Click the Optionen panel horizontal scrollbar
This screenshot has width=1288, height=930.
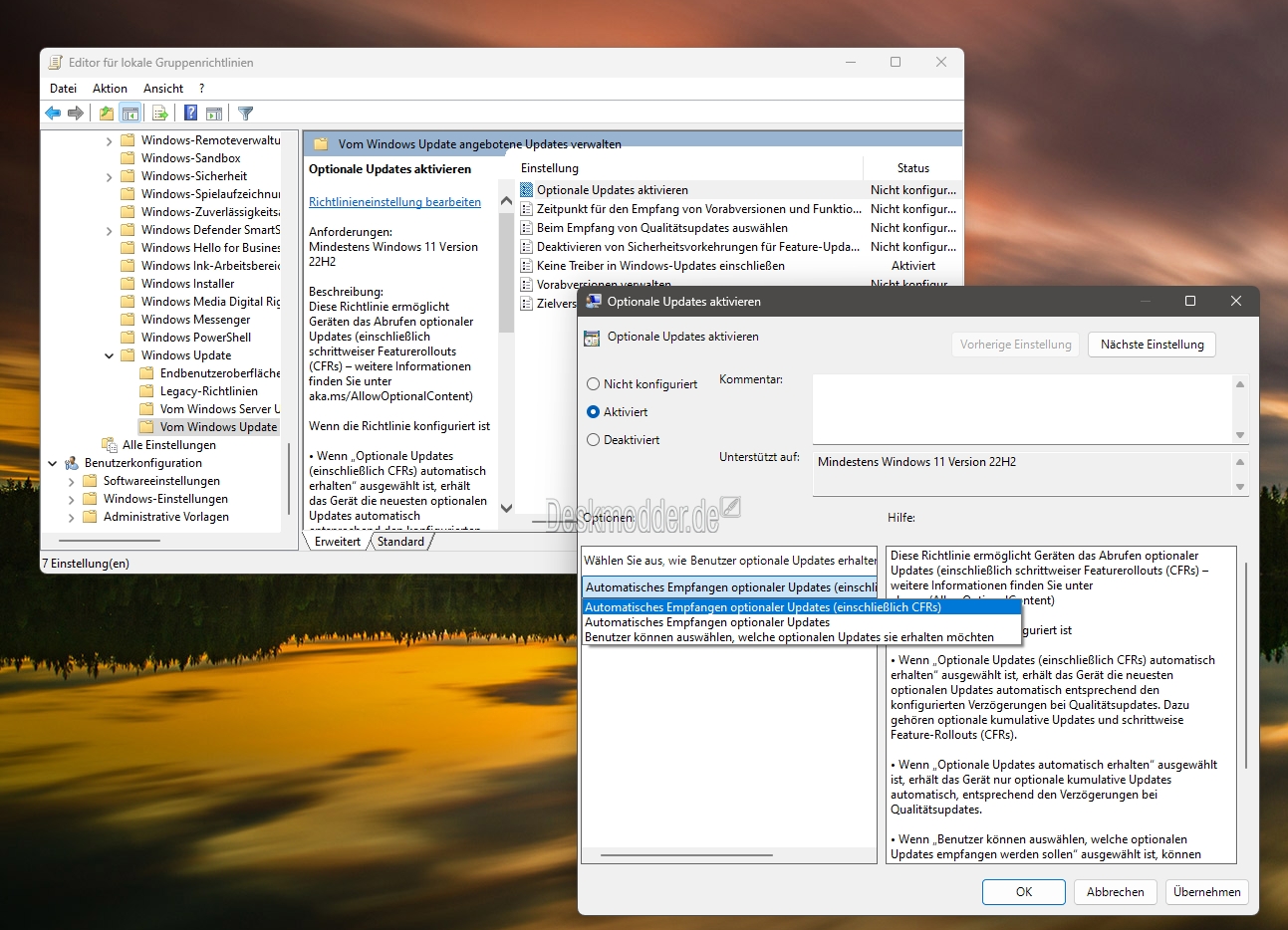(687, 855)
